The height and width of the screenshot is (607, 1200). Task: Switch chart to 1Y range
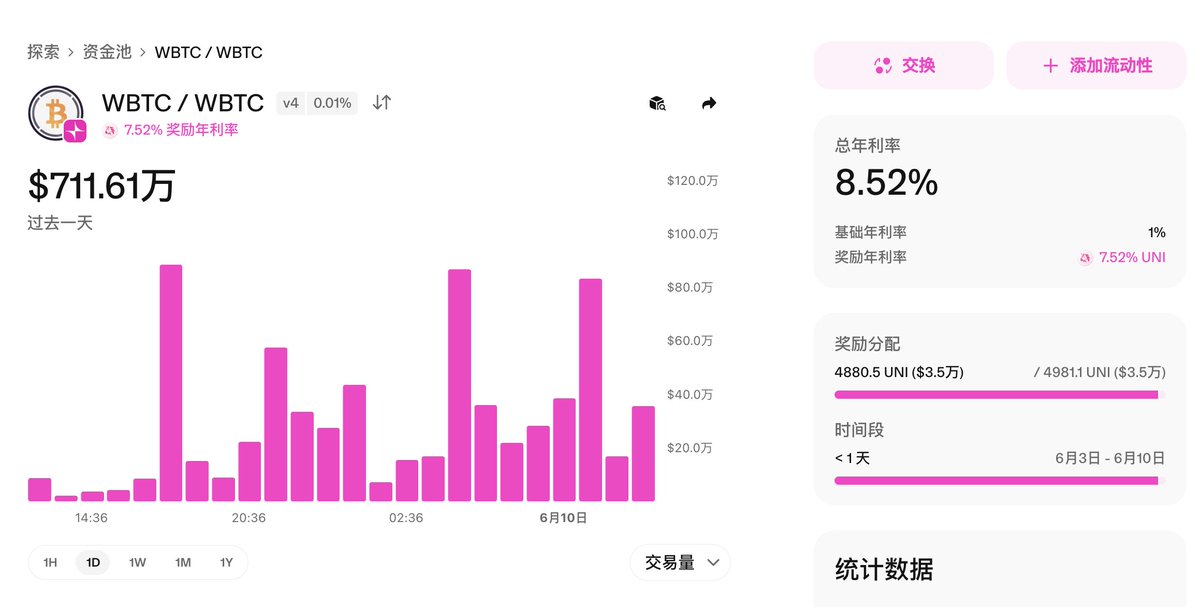[226, 562]
